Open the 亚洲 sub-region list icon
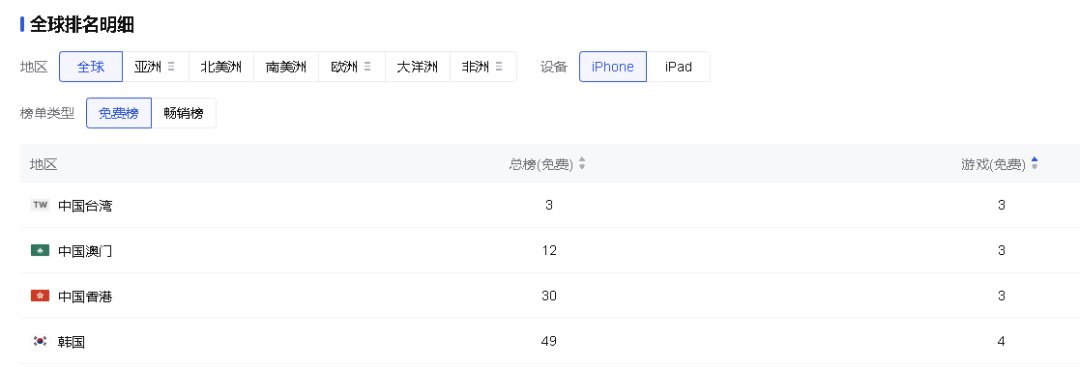 tap(172, 67)
